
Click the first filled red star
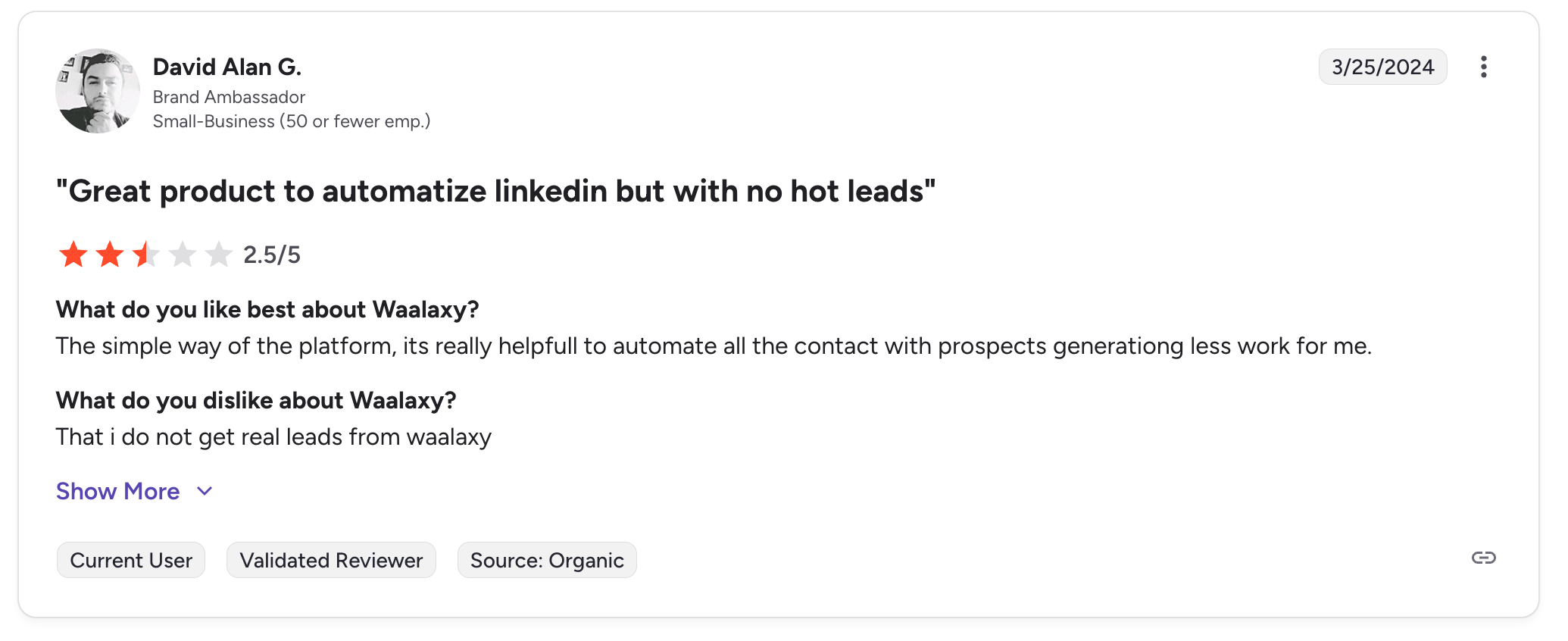coord(73,255)
